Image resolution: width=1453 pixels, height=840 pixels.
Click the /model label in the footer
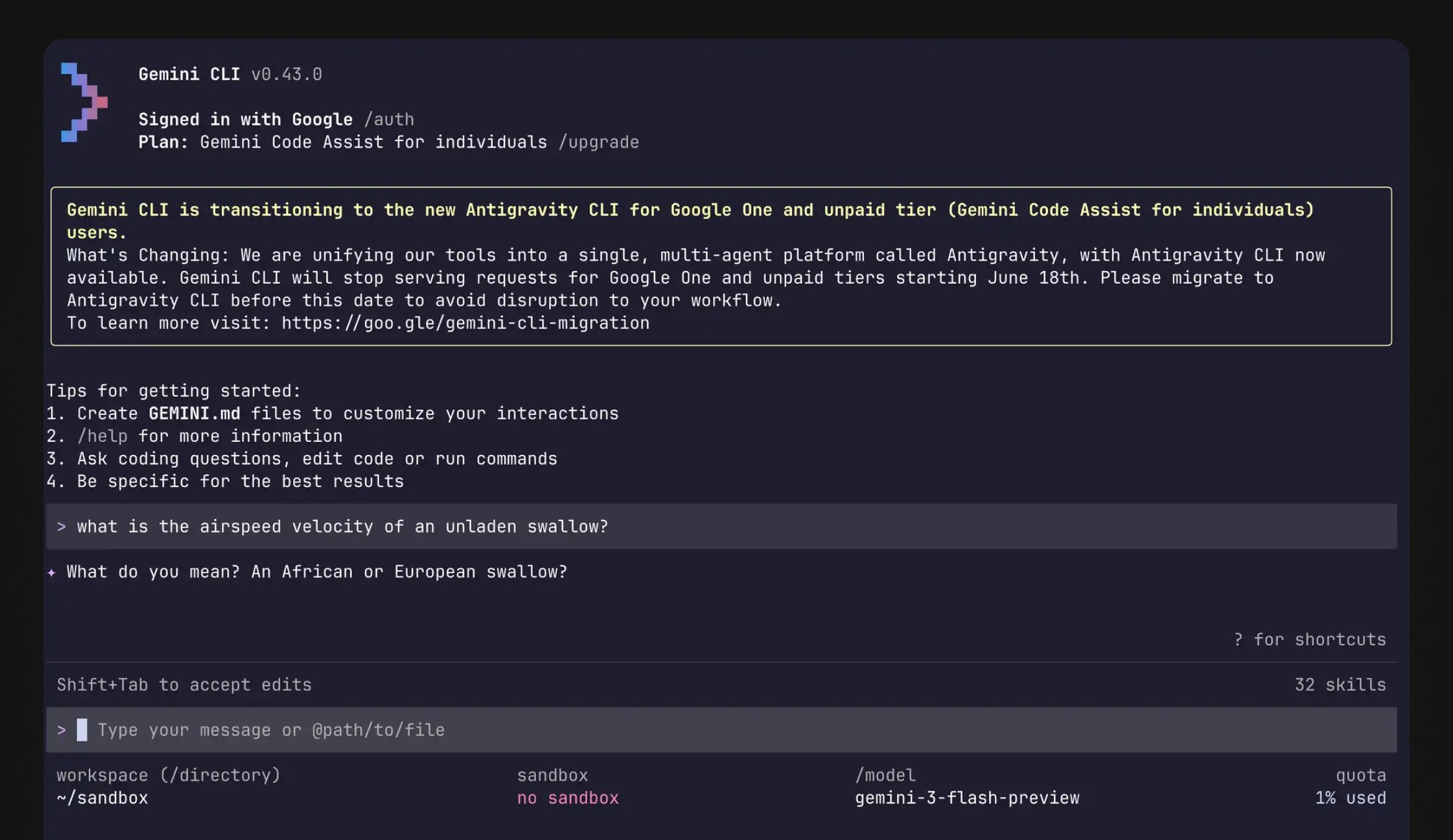(885, 775)
